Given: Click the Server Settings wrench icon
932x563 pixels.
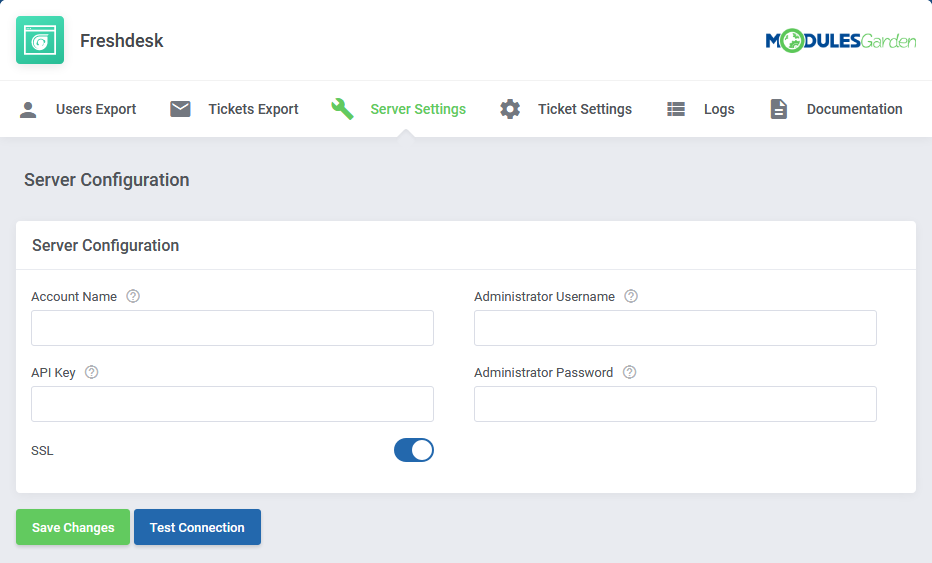Looking at the screenshot, I should click(x=342, y=109).
